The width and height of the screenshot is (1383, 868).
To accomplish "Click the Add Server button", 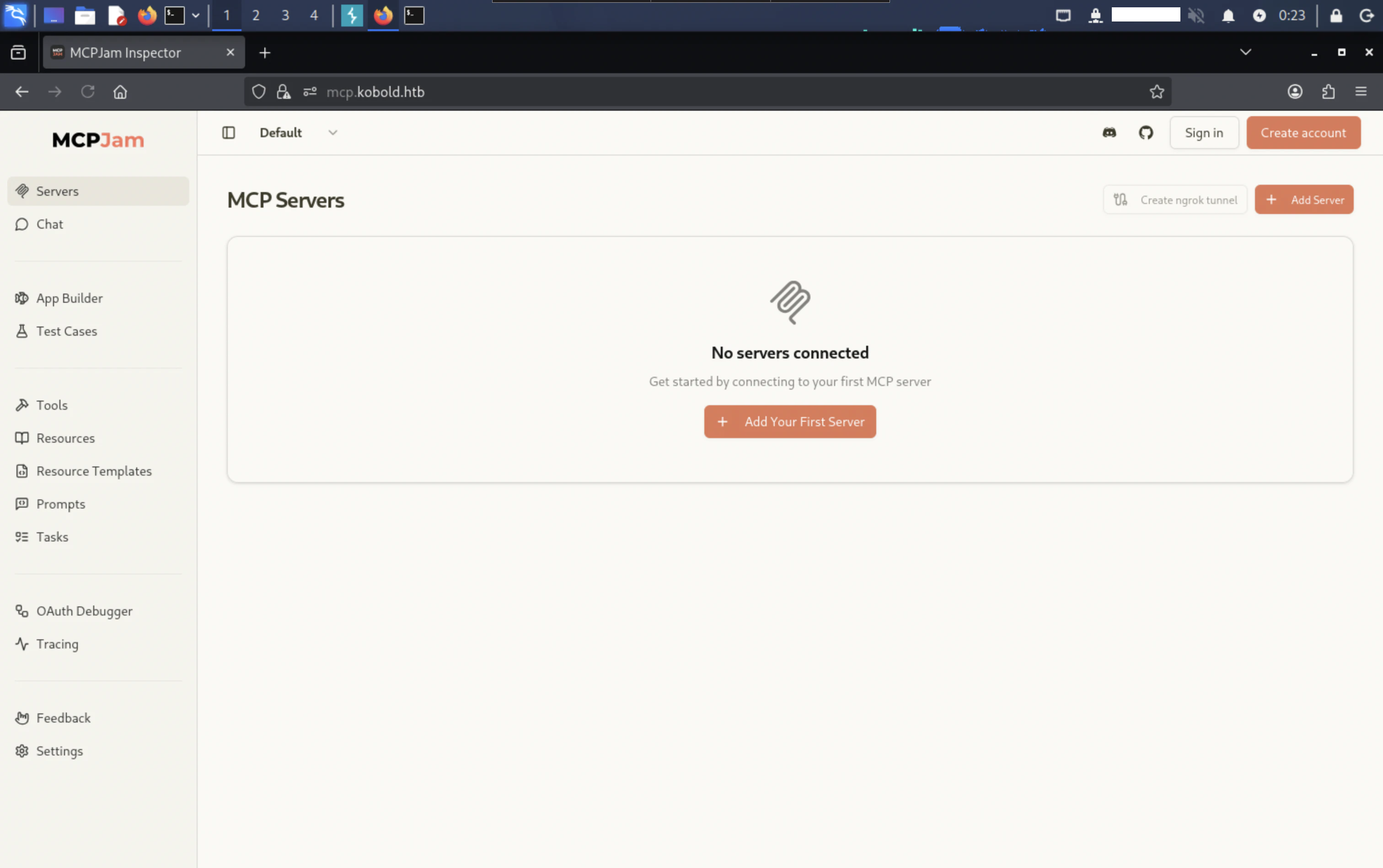I will click(x=1304, y=200).
